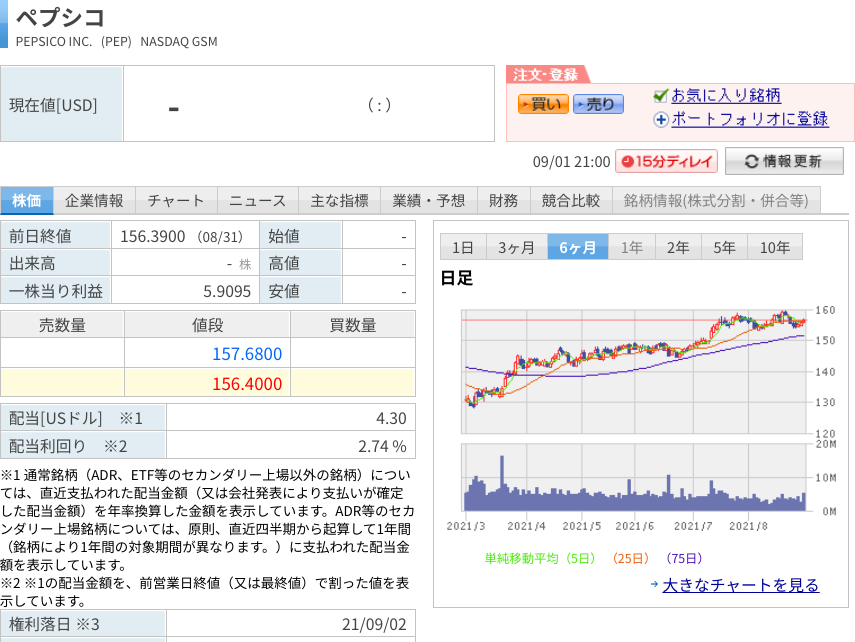Screen dimensions: 855x642
Task: Click the 現在値[USD] label
Action: click(x=53, y=105)
